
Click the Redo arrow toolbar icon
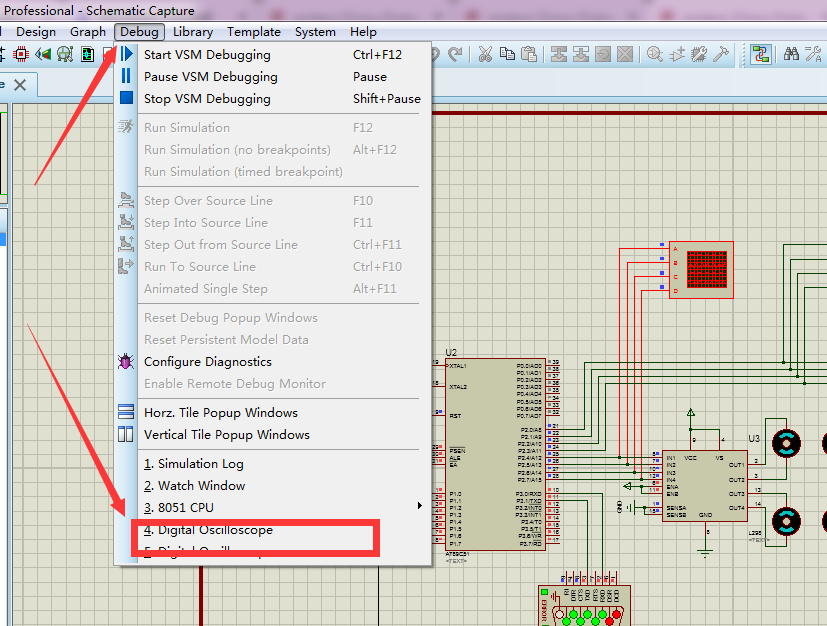456,54
